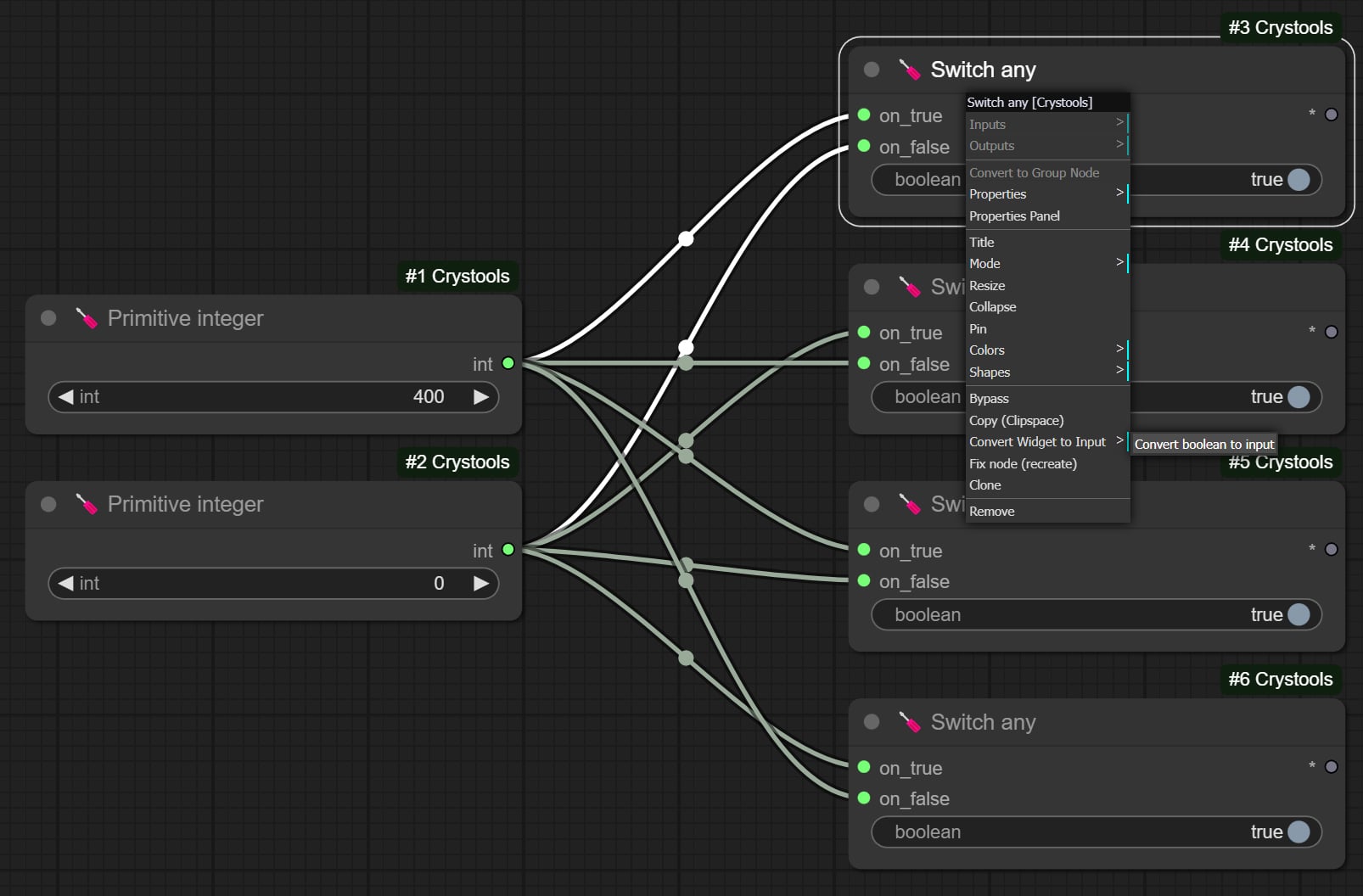Collapse node #3 Switch any via title dot
This screenshot has height=896, width=1363.
872,70
